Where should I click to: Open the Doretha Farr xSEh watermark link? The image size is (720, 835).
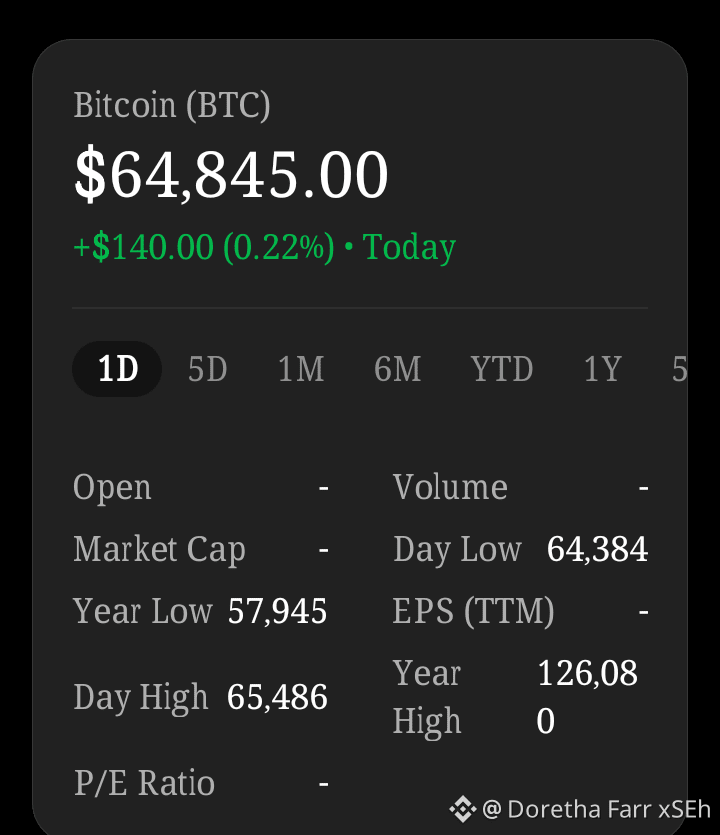(x=596, y=809)
